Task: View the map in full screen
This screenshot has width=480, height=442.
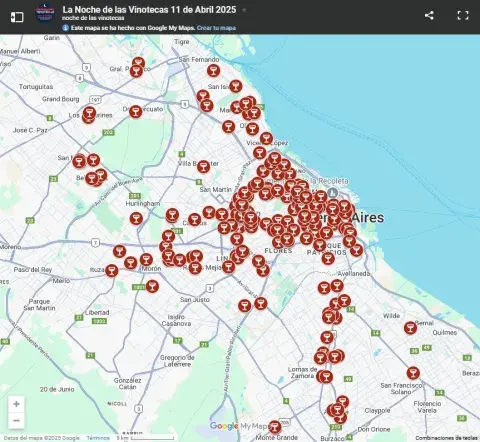Action: pyautogui.click(x=463, y=15)
